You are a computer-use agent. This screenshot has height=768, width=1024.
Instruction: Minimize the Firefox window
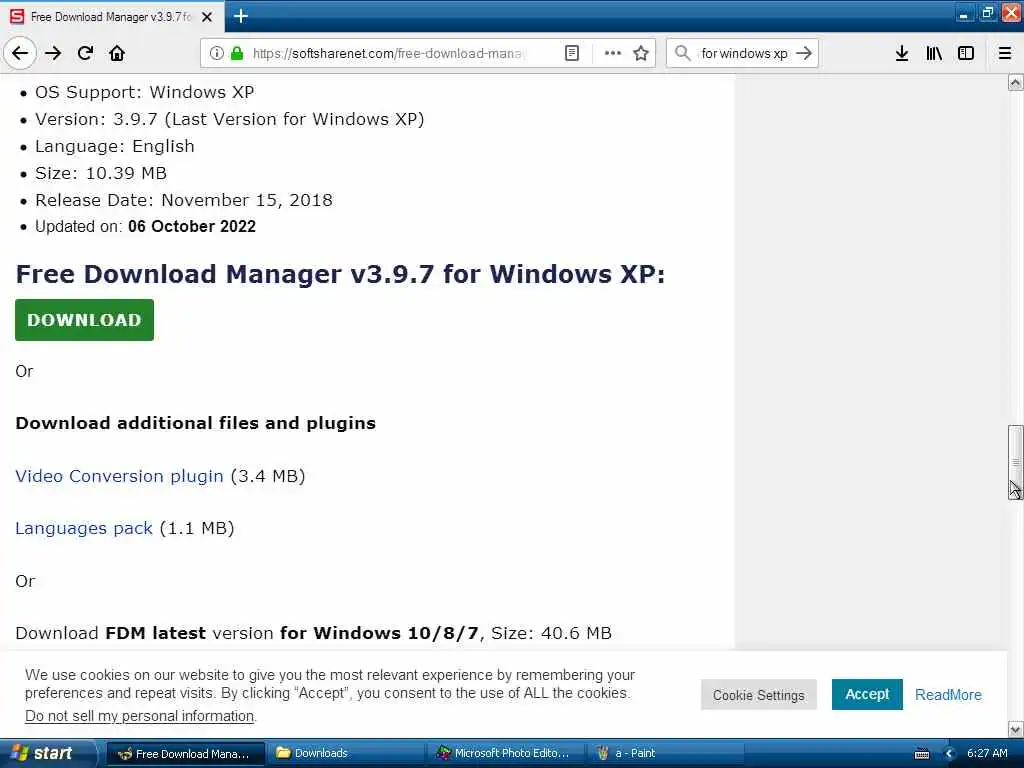[x=963, y=13]
